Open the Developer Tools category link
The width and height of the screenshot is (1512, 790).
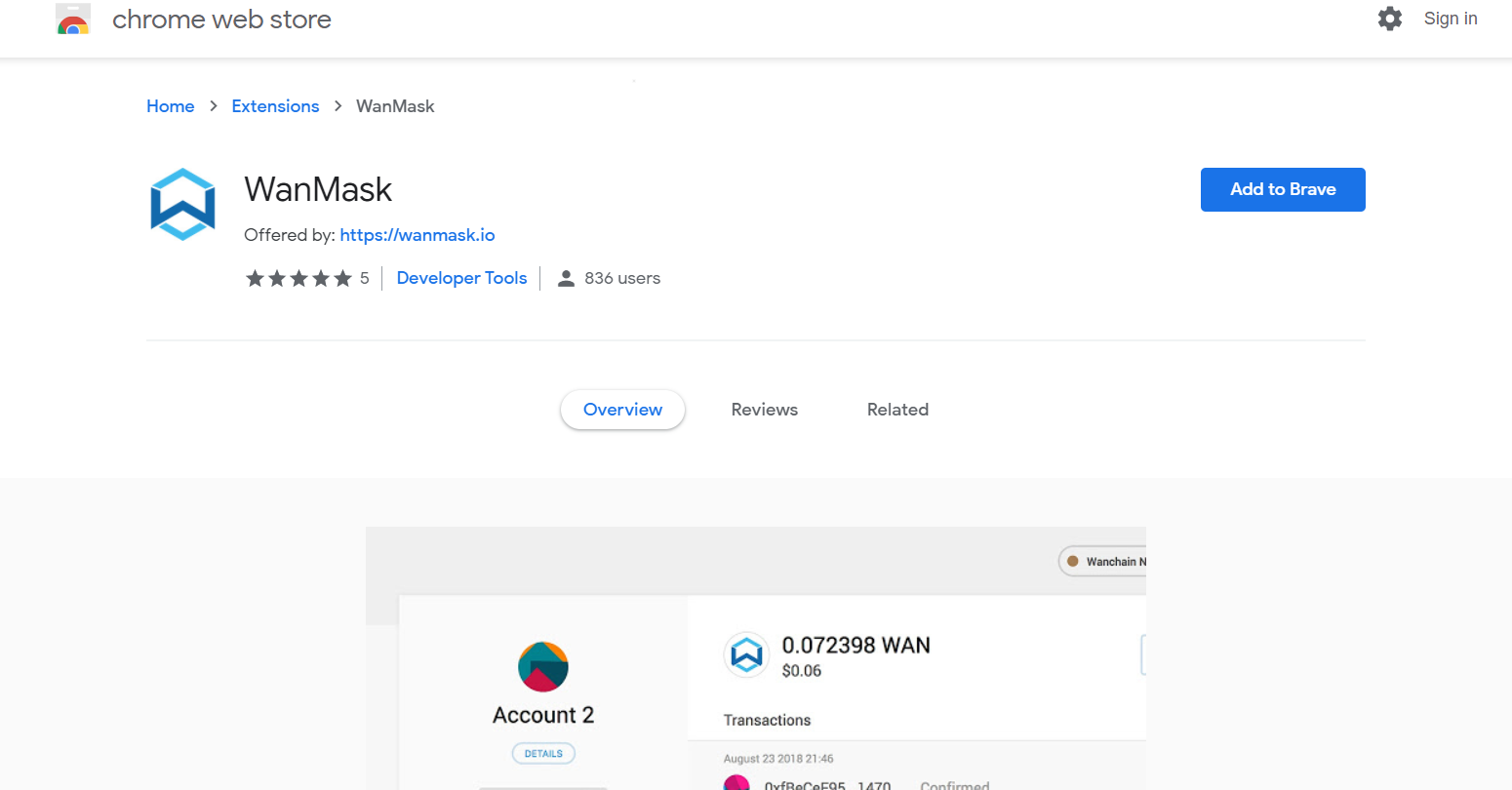coord(461,278)
